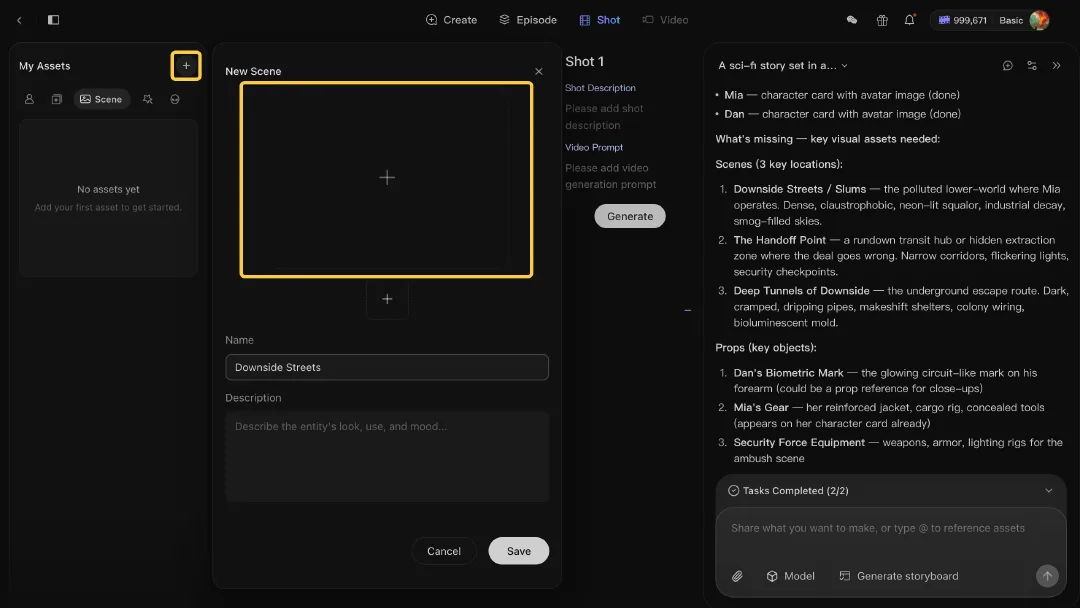Switch to the Episode tab
This screenshot has height=608, width=1080.
click(528, 20)
